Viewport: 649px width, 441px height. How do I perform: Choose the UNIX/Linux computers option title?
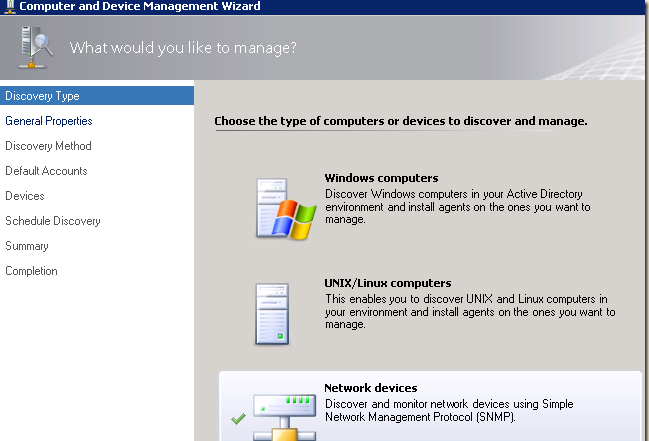coord(387,283)
